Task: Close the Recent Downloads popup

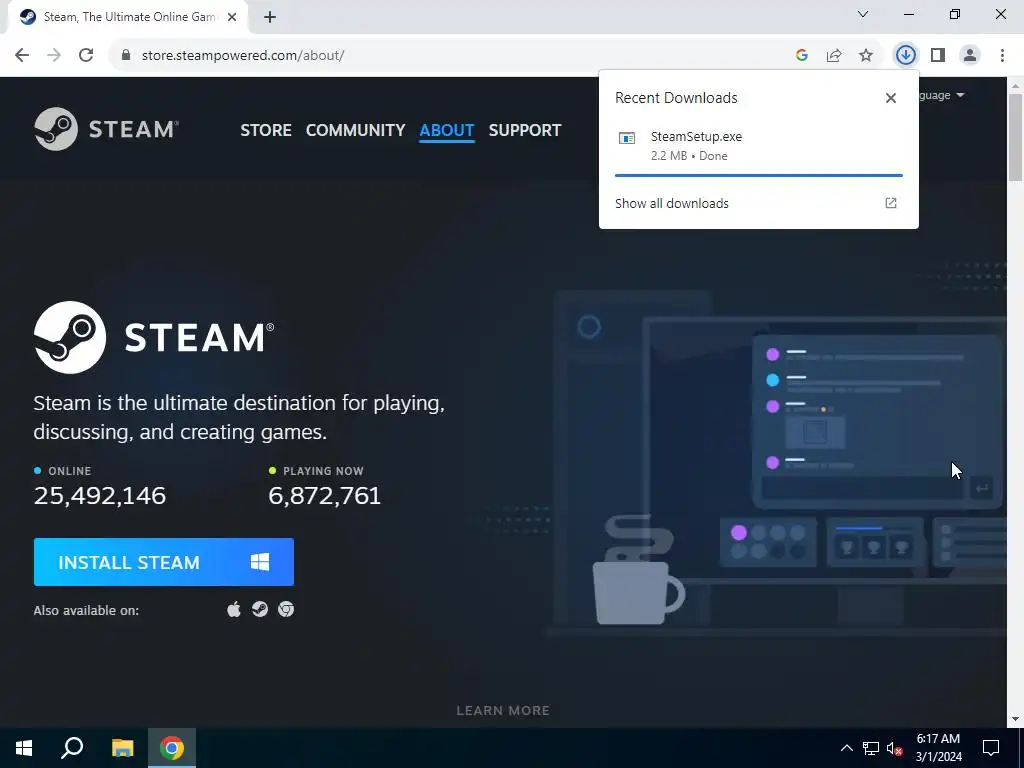Action: coord(891,98)
